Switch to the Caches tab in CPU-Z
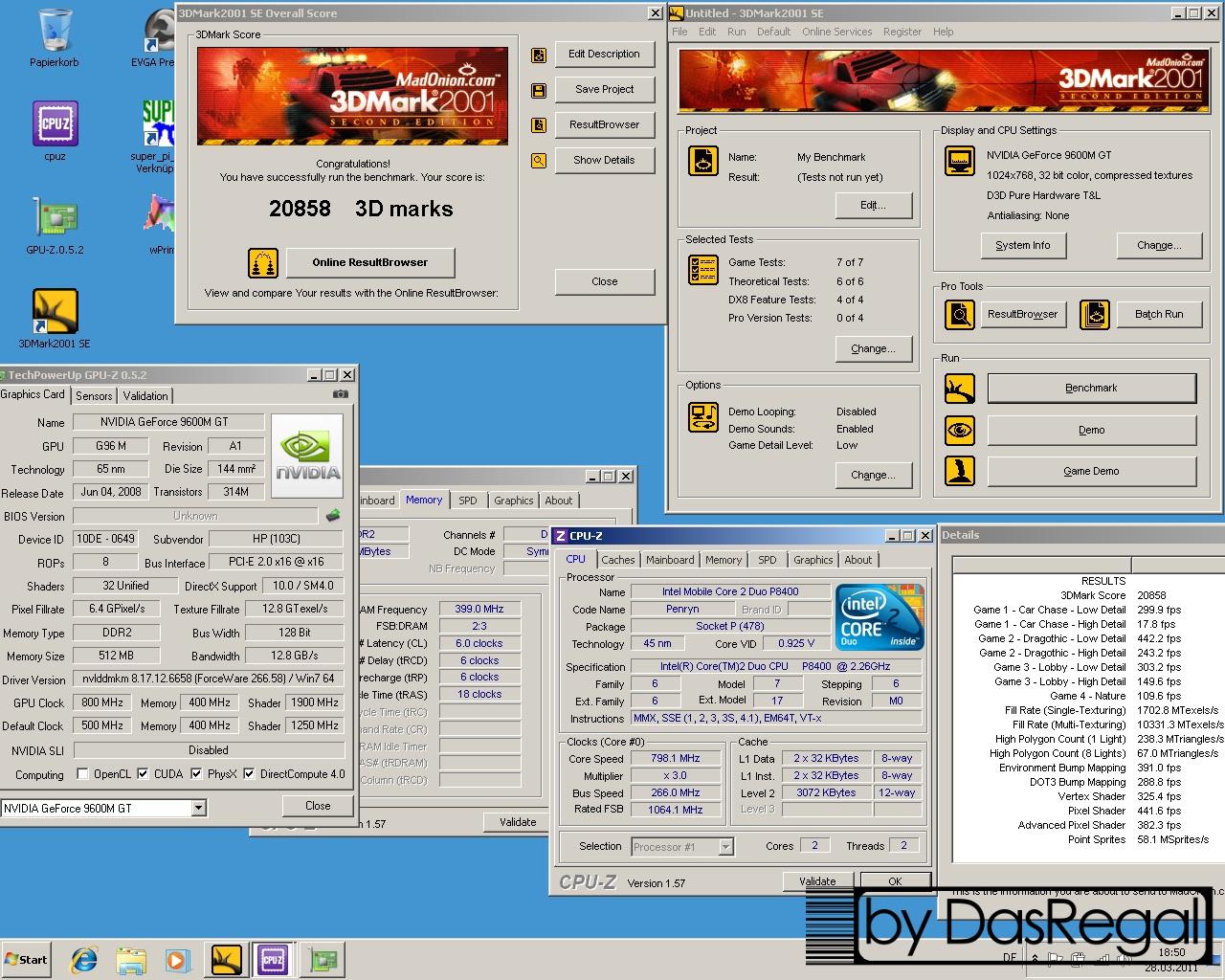The height and width of the screenshot is (980, 1225). tap(617, 560)
